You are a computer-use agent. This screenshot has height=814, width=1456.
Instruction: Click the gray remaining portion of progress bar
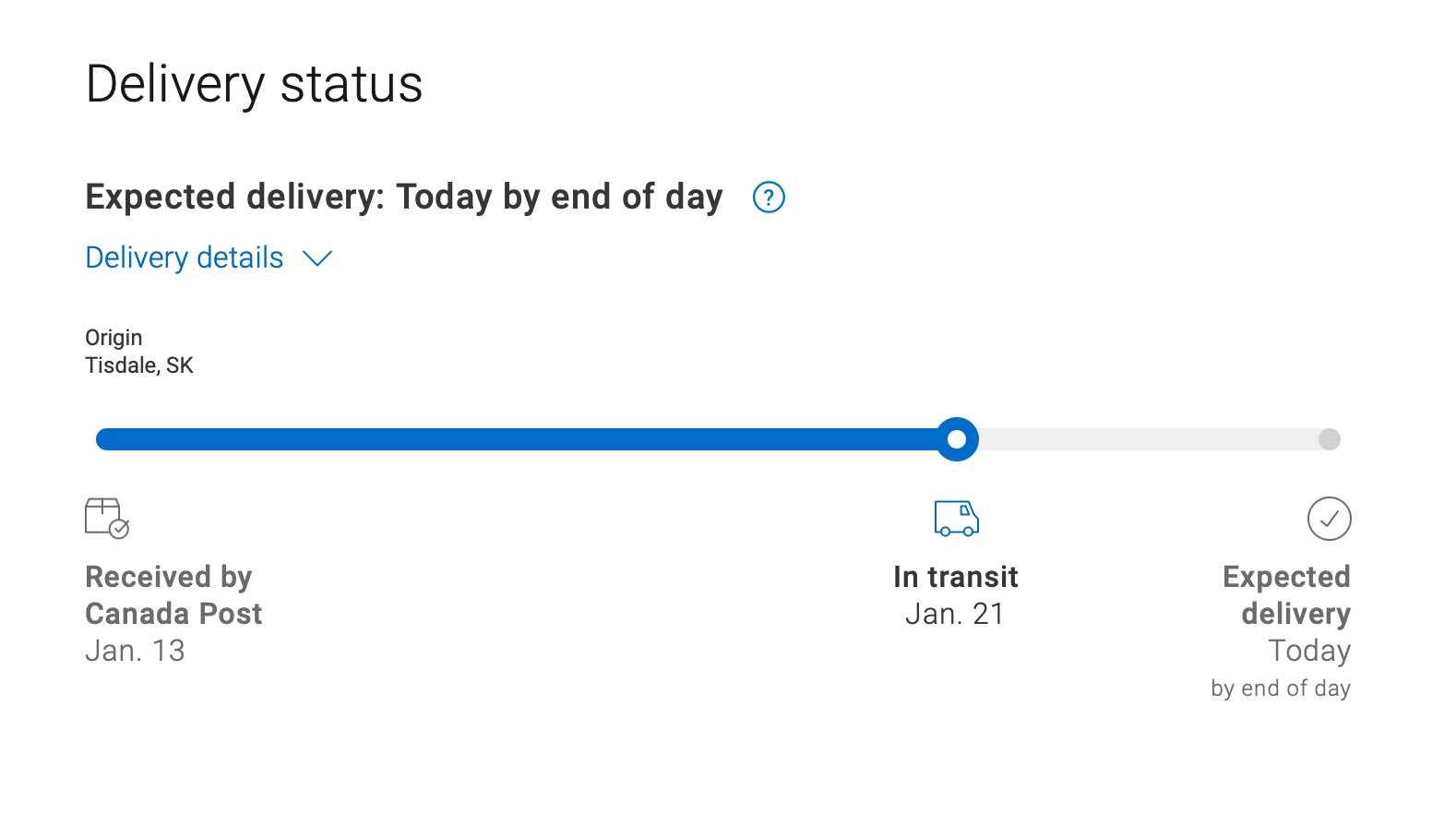(1144, 439)
